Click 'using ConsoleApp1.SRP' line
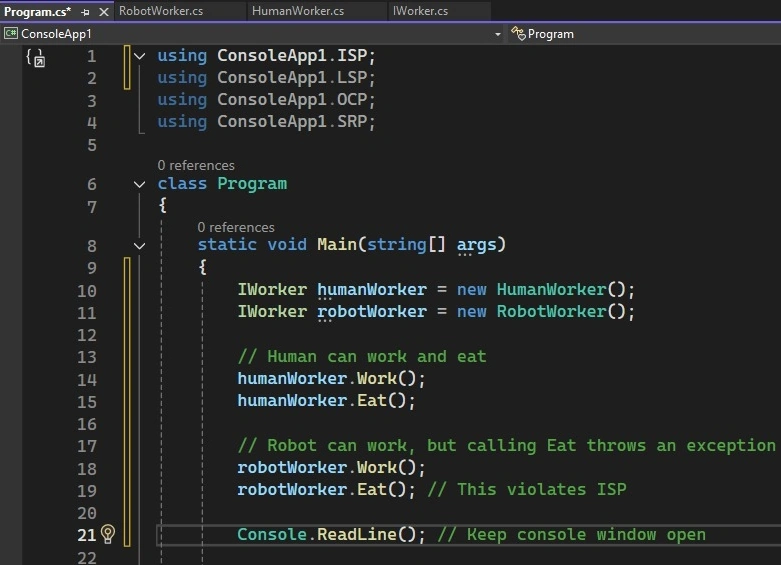 (266, 122)
